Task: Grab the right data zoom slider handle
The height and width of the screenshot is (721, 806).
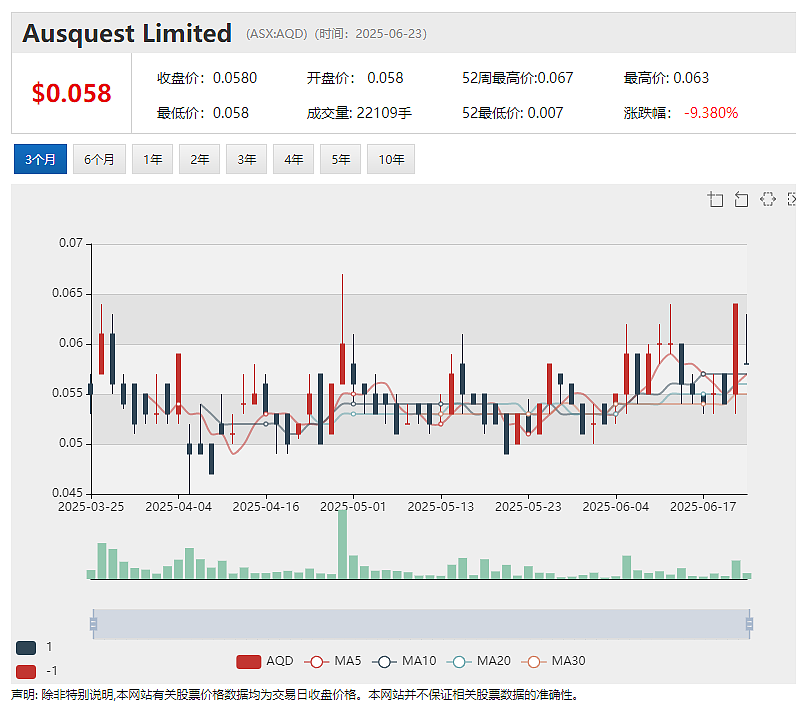Action: [x=749, y=624]
